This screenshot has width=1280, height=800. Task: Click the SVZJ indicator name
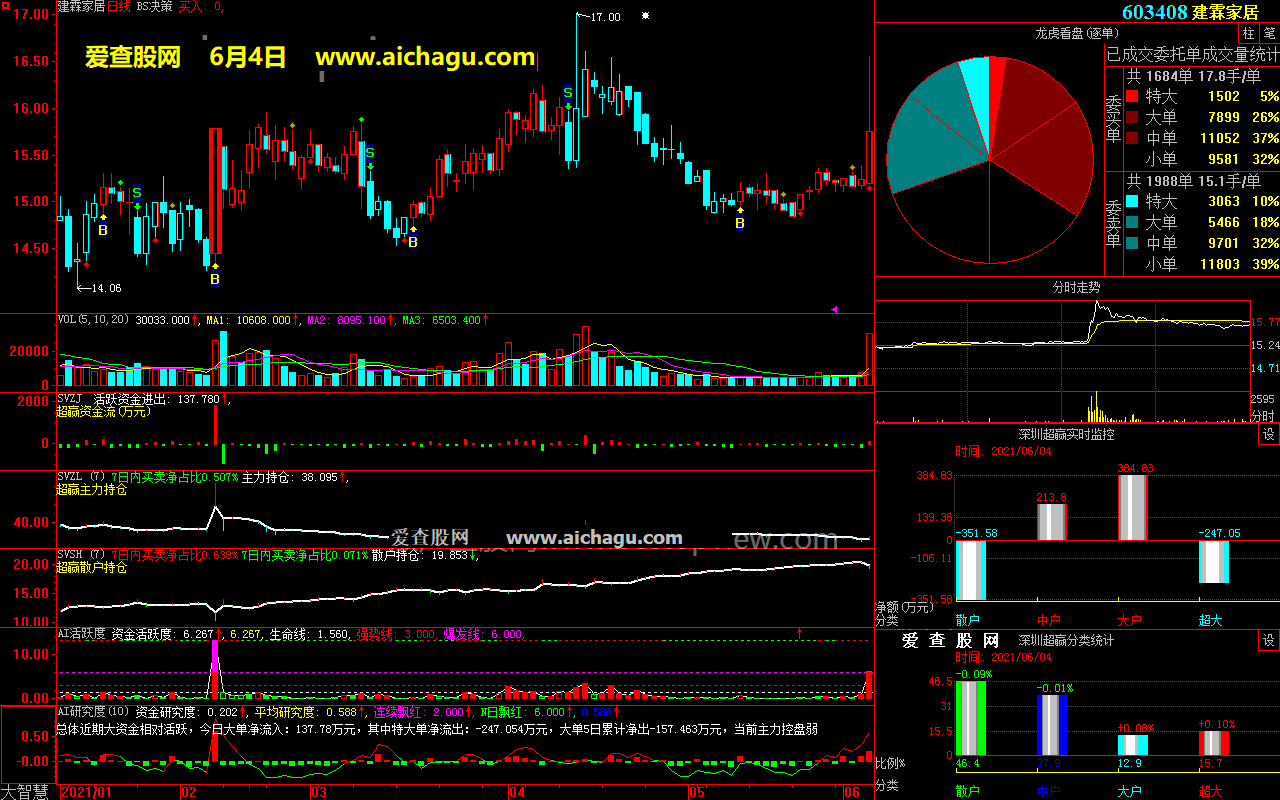(70, 399)
